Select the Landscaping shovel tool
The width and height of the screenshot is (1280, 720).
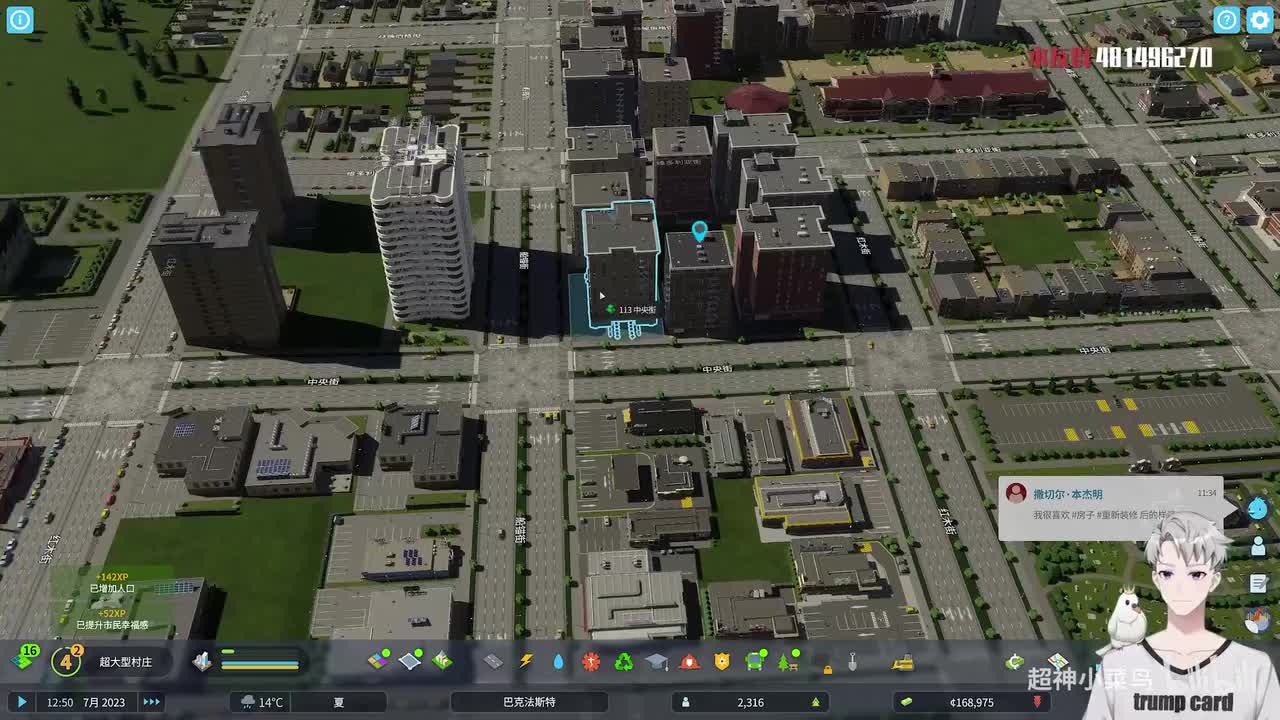click(853, 661)
